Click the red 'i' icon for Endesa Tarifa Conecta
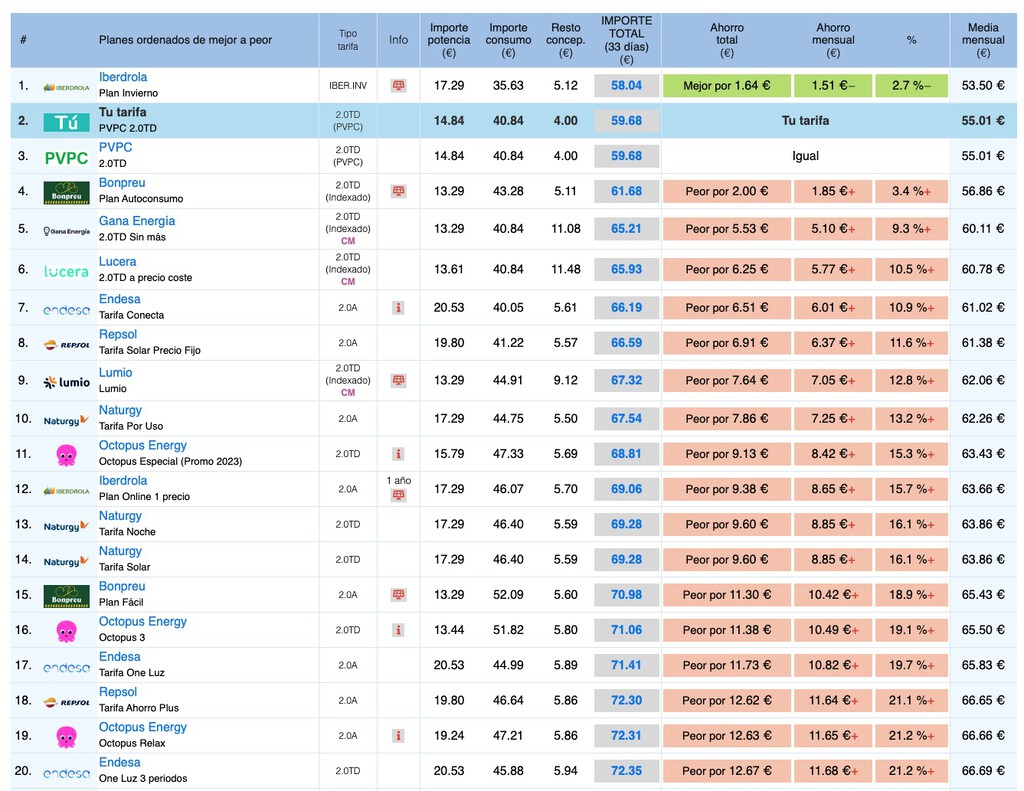The height and width of the screenshot is (791, 1024). 398,308
